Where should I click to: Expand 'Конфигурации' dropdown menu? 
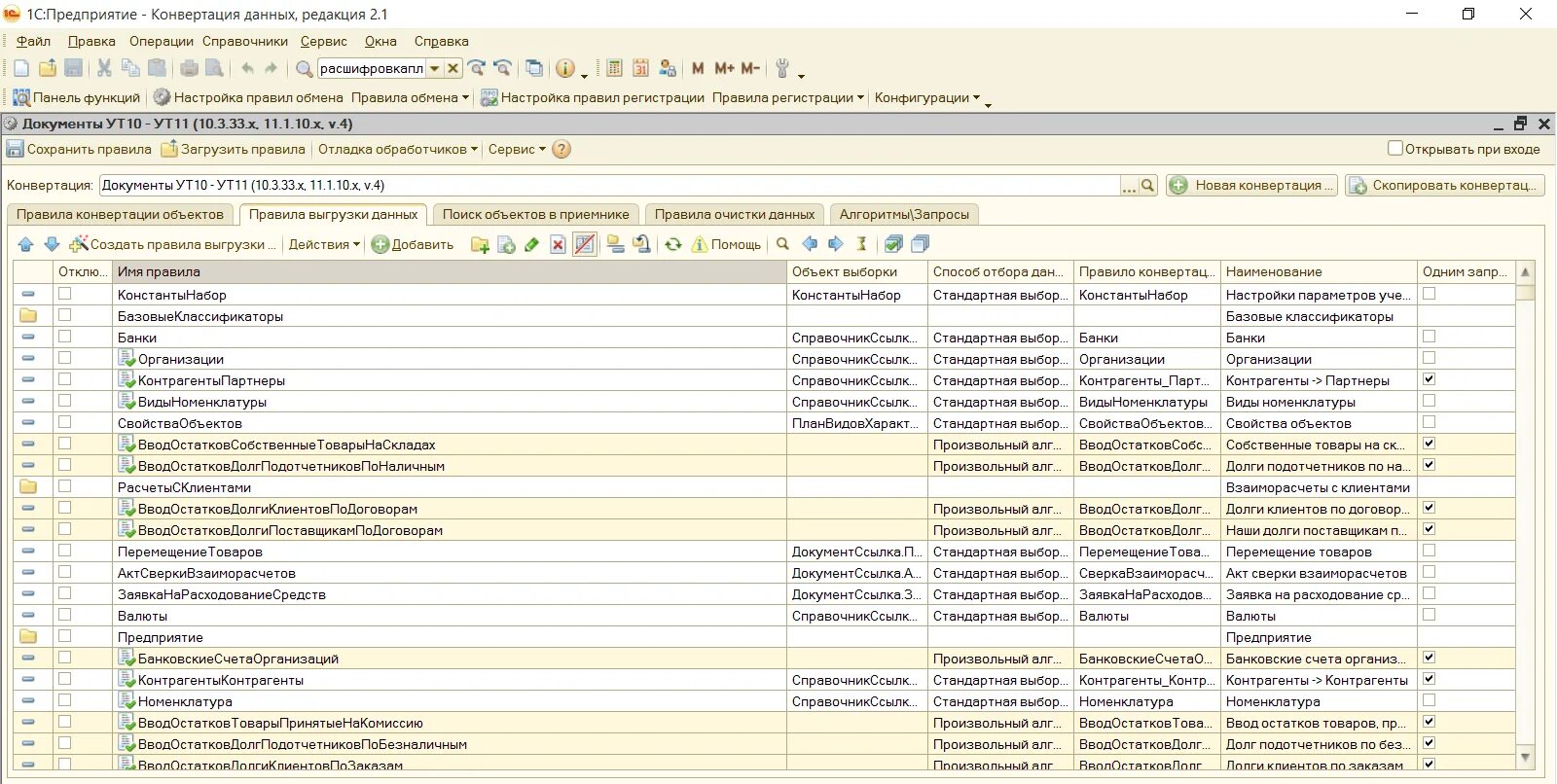click(x=927, y=97)
